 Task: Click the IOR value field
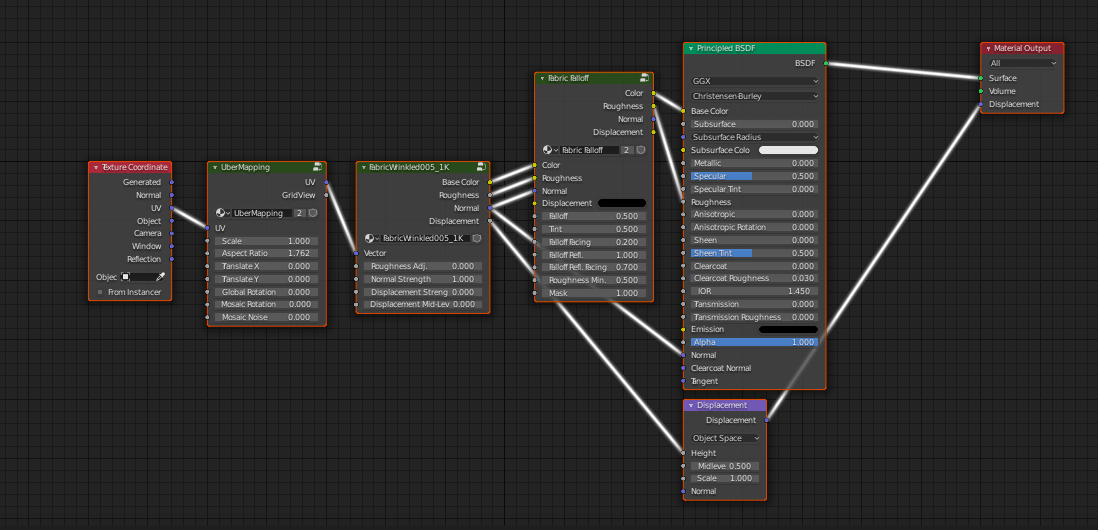coord(753,291)
